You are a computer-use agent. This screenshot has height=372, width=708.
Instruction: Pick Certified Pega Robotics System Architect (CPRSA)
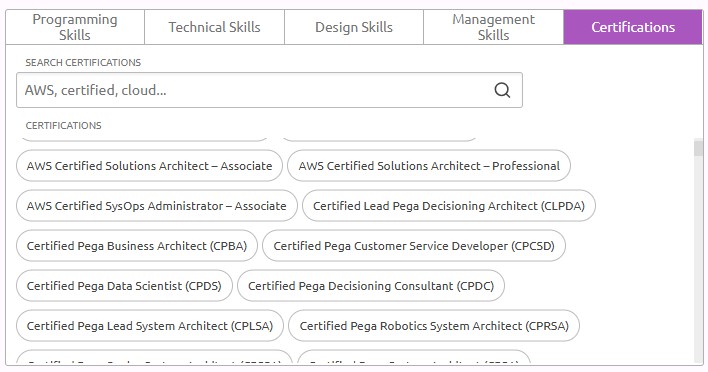click(x=434, y=326)
